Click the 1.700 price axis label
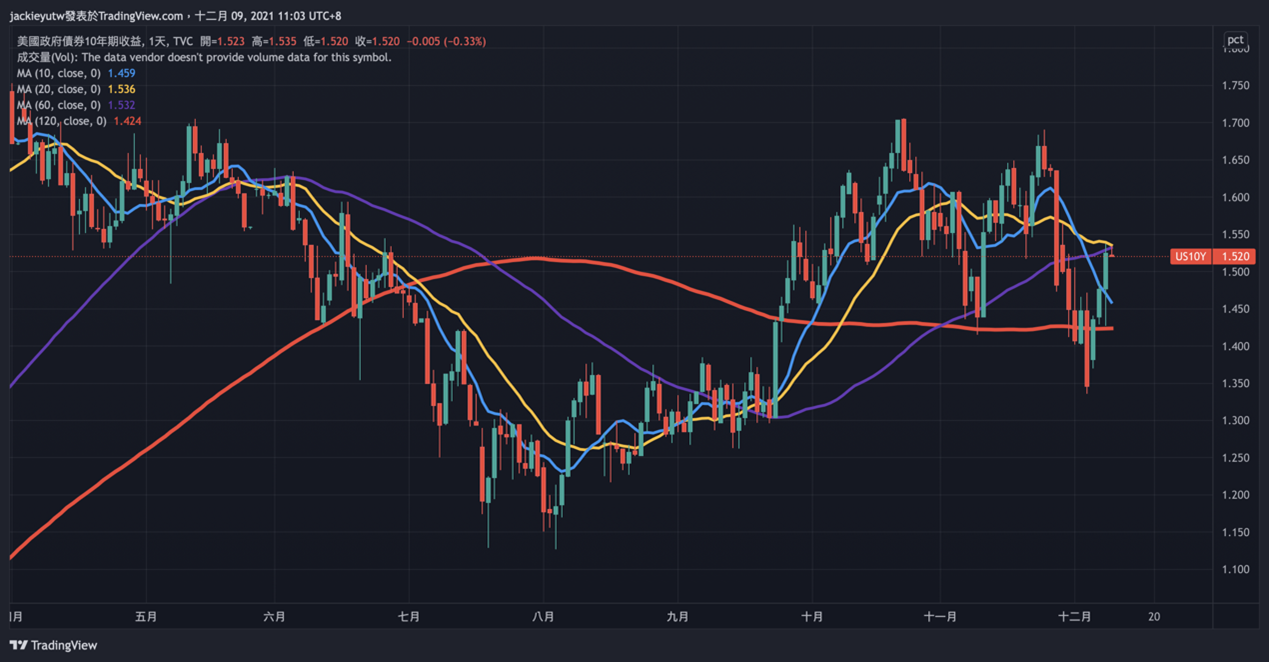The width and height of the screenshot is (1269, 662). tap(1235, 123)
